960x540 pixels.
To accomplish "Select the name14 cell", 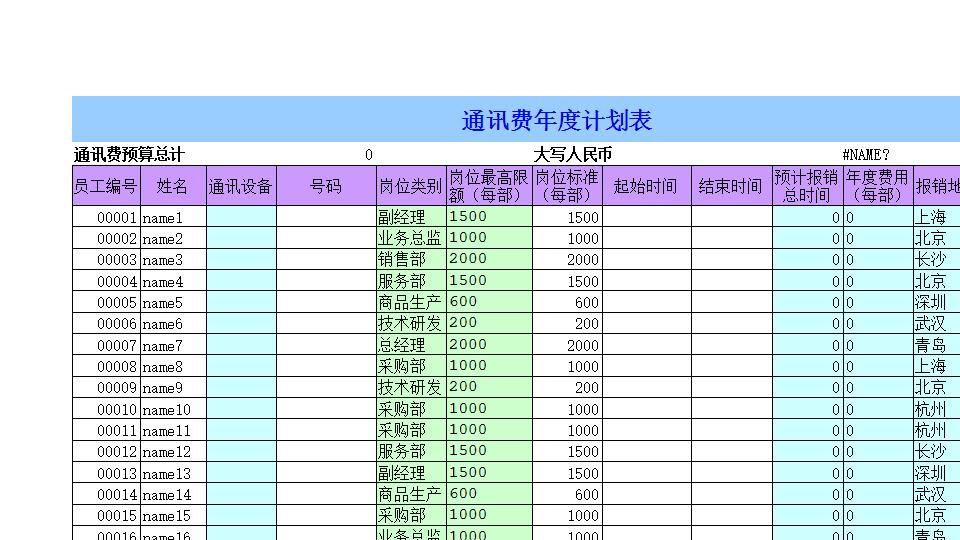I will click(173, 494).
